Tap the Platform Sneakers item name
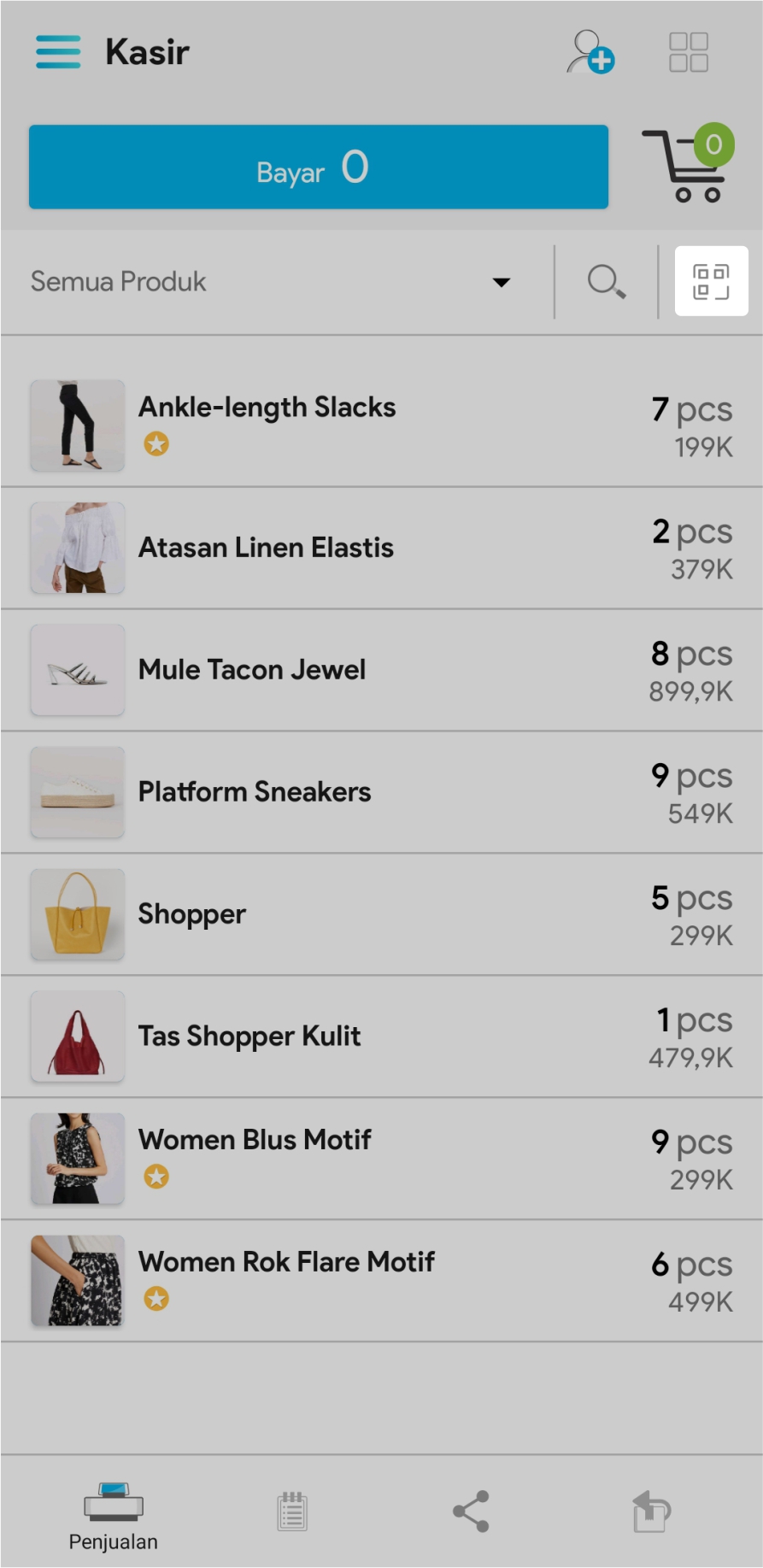This screenshot has width=763, height=1568. coord(255,792)
